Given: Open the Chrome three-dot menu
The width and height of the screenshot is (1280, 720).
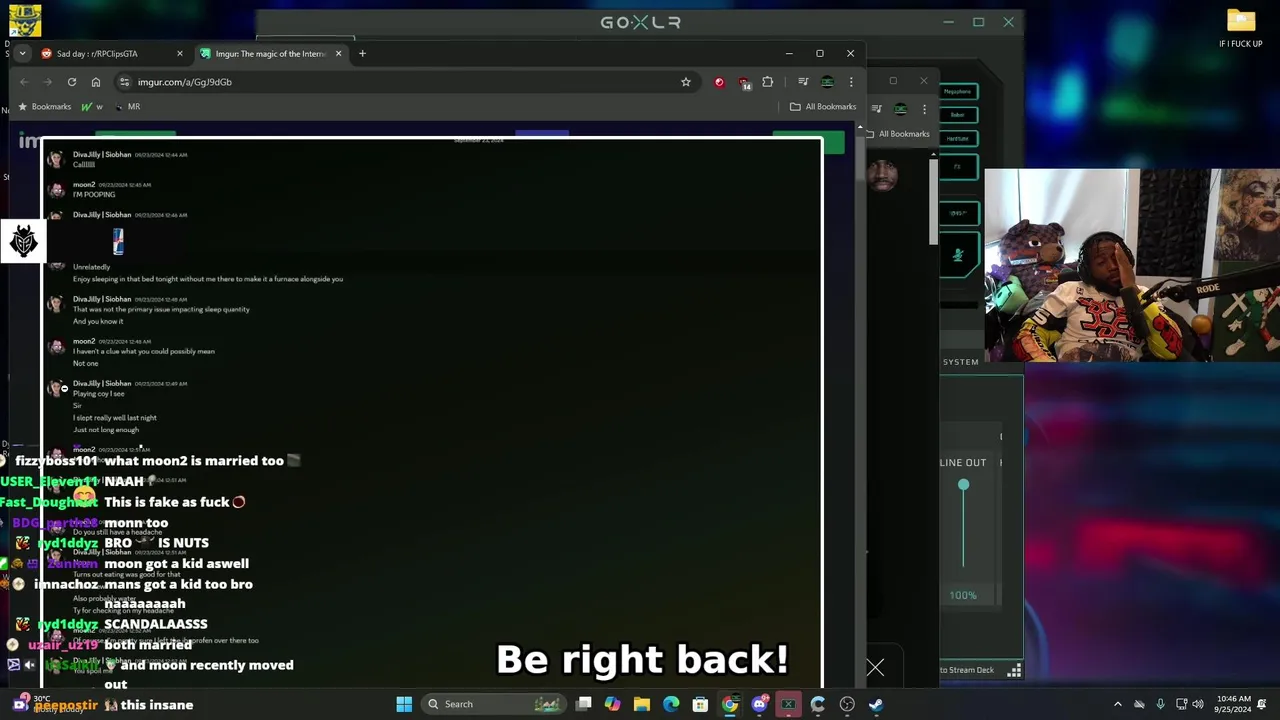Looking at the screenshot, I should click(x=851, y=82).
